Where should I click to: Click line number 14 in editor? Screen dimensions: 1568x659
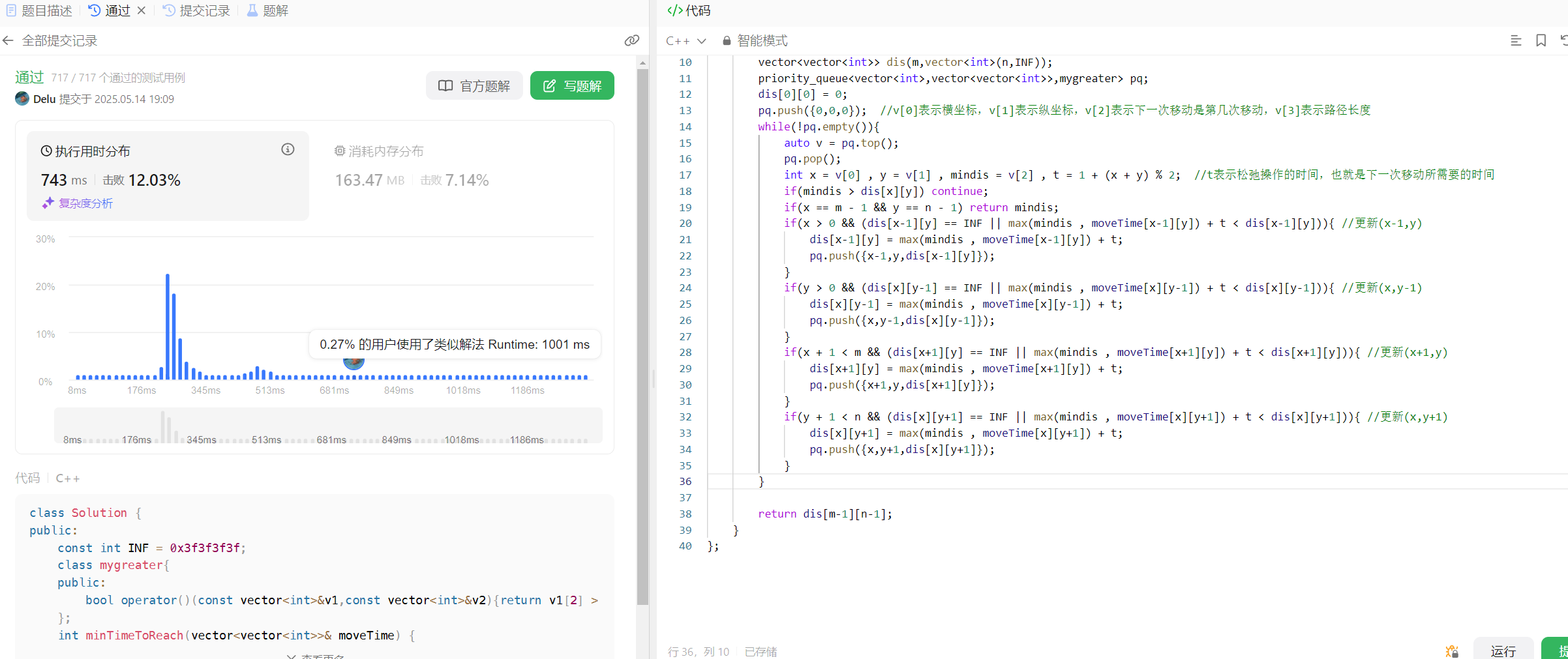(685, 126)
